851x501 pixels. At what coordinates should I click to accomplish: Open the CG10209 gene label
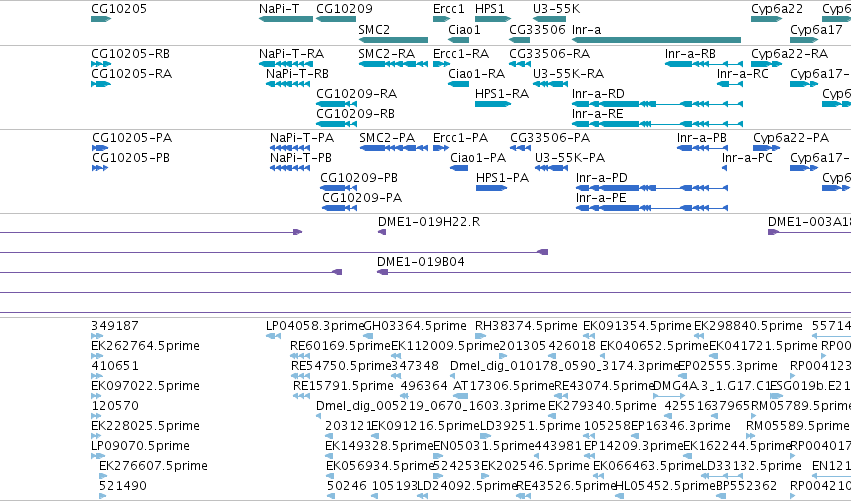[x=344, y=9]
